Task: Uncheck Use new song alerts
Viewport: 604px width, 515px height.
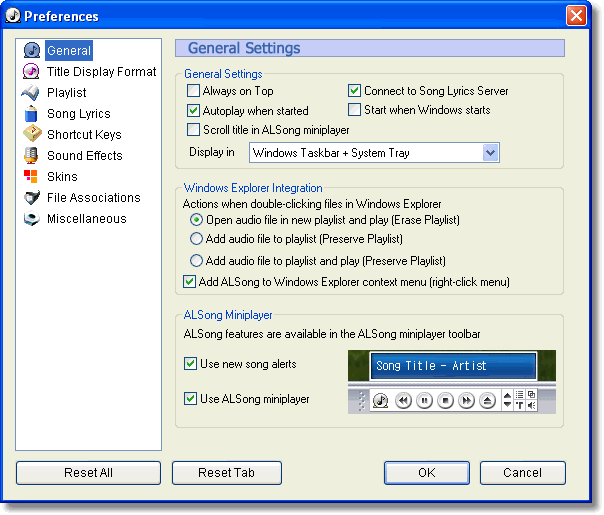Action: pyautogui.click(x=190, y=364)
